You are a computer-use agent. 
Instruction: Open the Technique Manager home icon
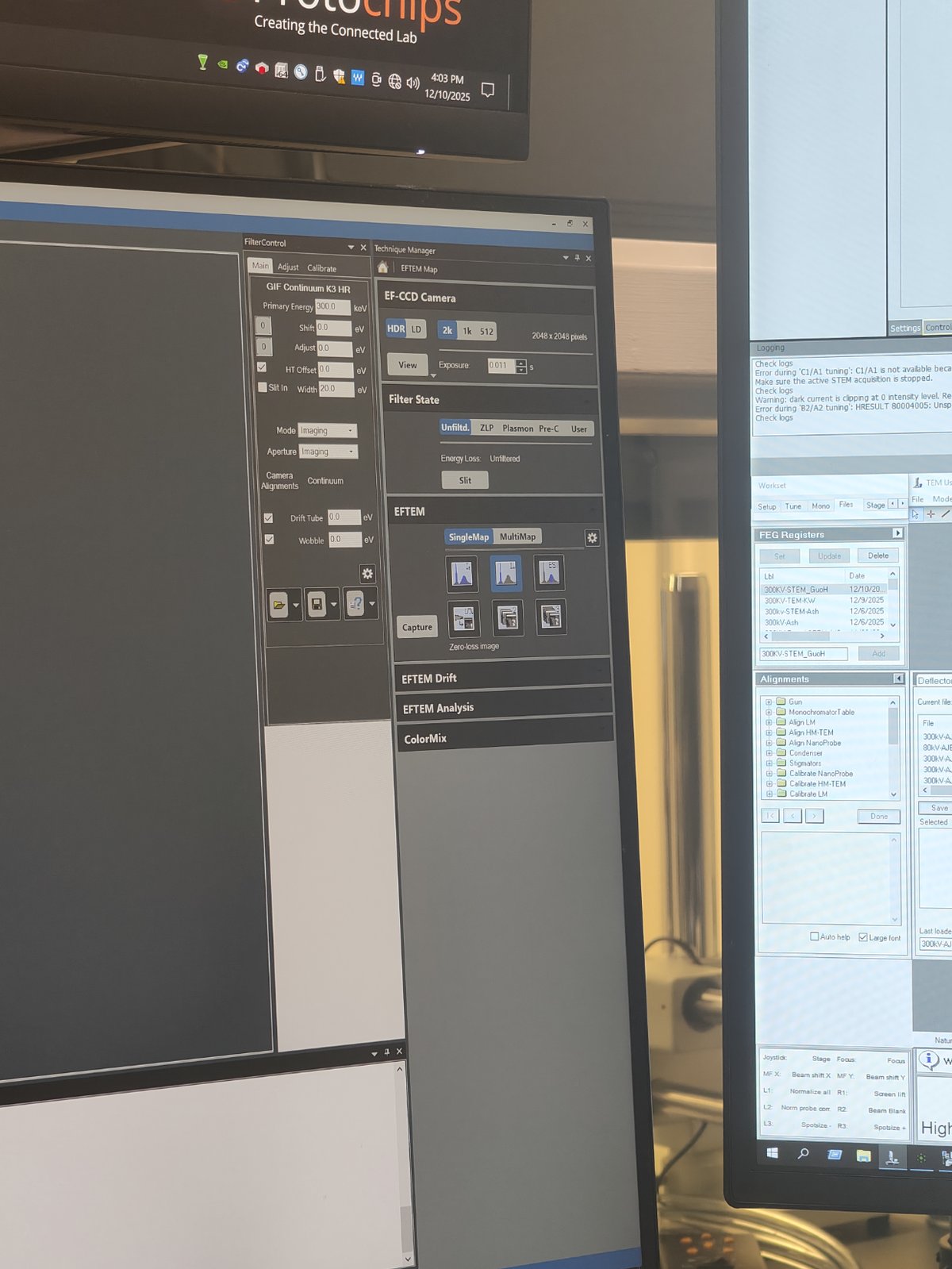(382, 267)
